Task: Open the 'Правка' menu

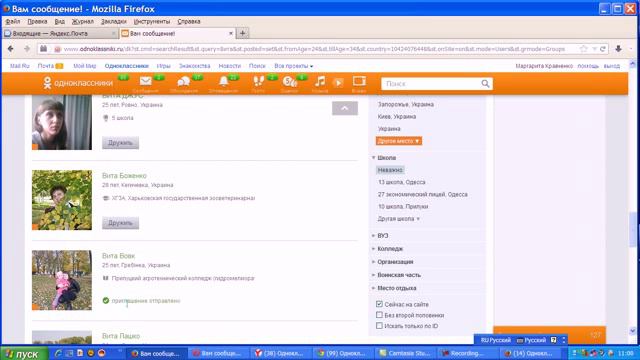Action: tap(37, 21)
